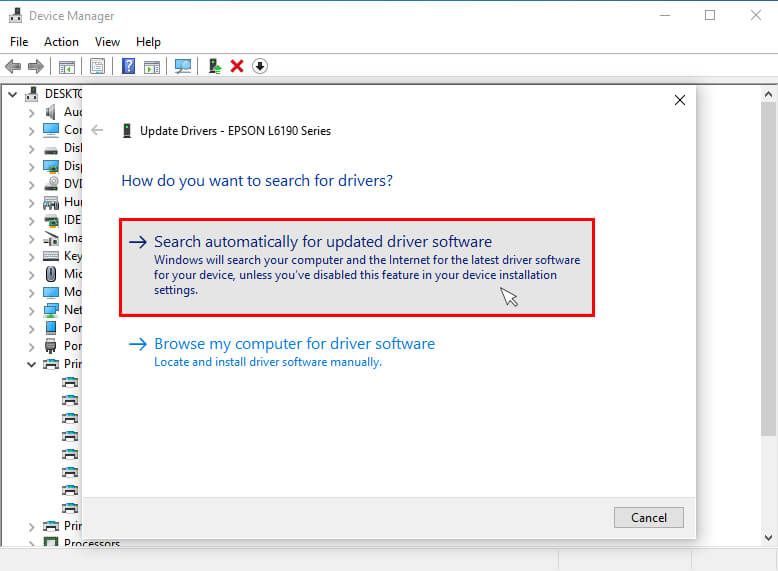Click the Scan for hardware changes toolbar icon

click(x=183, y=66)
